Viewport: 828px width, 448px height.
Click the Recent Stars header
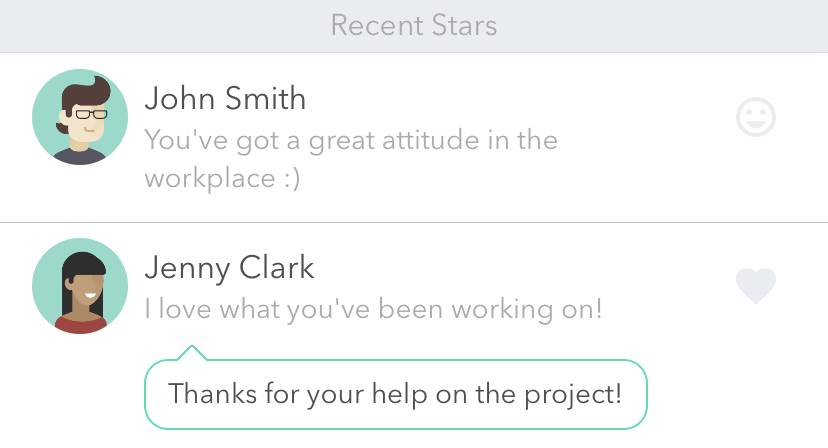tap(414, 26)
